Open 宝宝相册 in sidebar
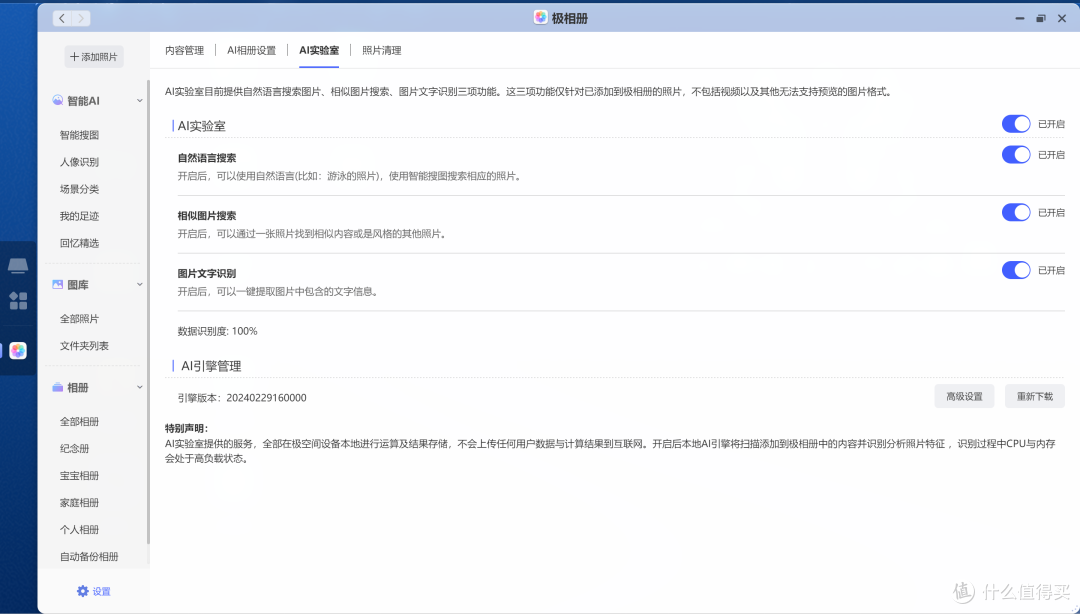 tap(79, 475)
